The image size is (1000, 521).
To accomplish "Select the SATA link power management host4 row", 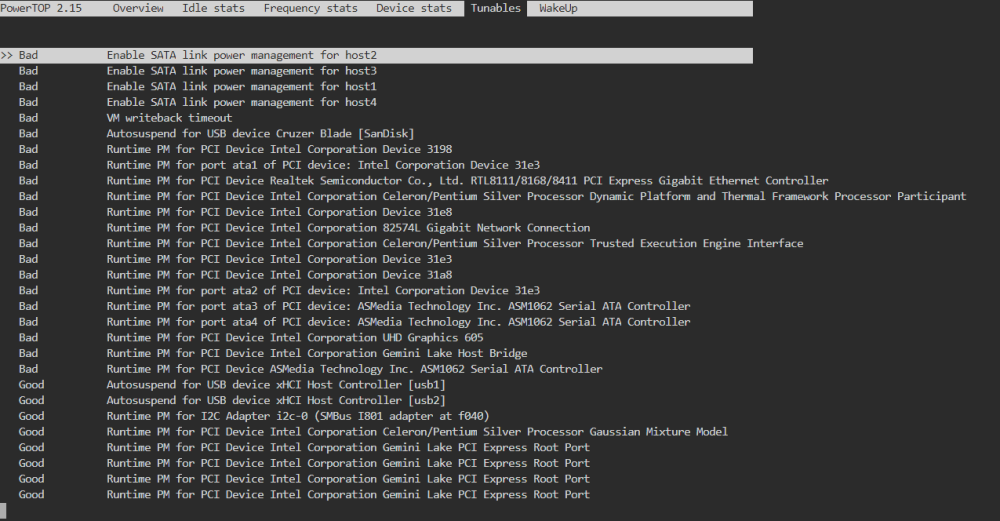I will (x=197, y=102).
